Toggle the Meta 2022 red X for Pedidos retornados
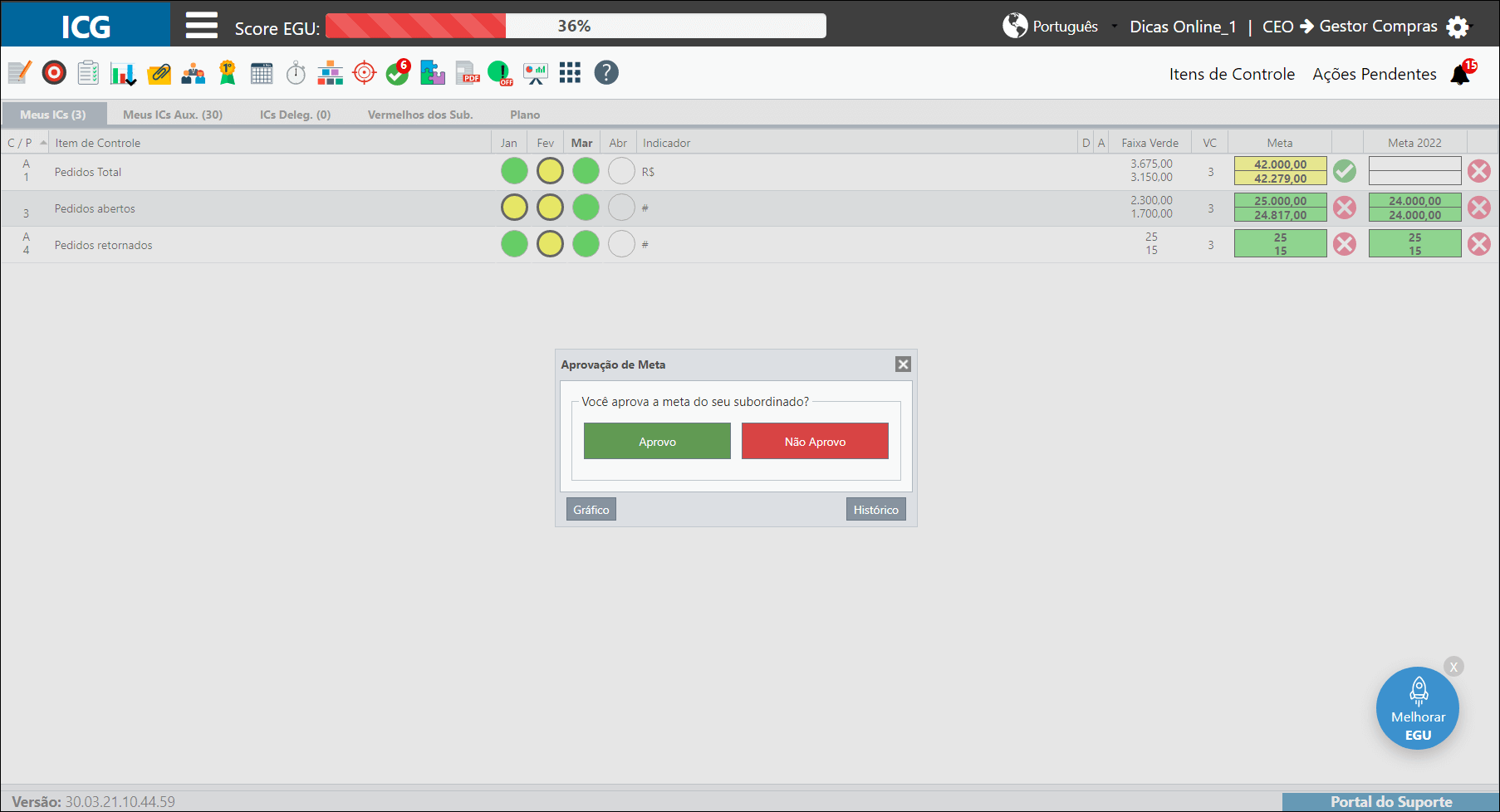The width and height of the screenshot is (1500, 812). pyautogui.click(x=1479, y=244)
